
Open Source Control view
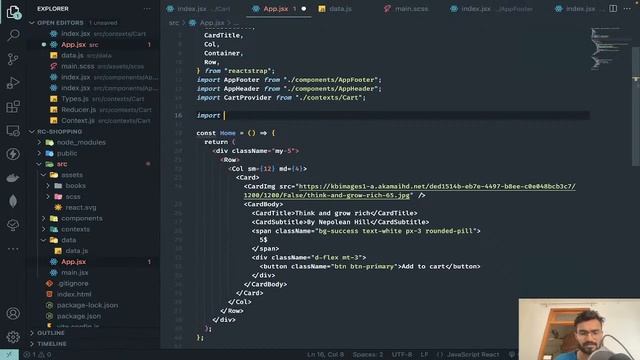tap(13, 59)
